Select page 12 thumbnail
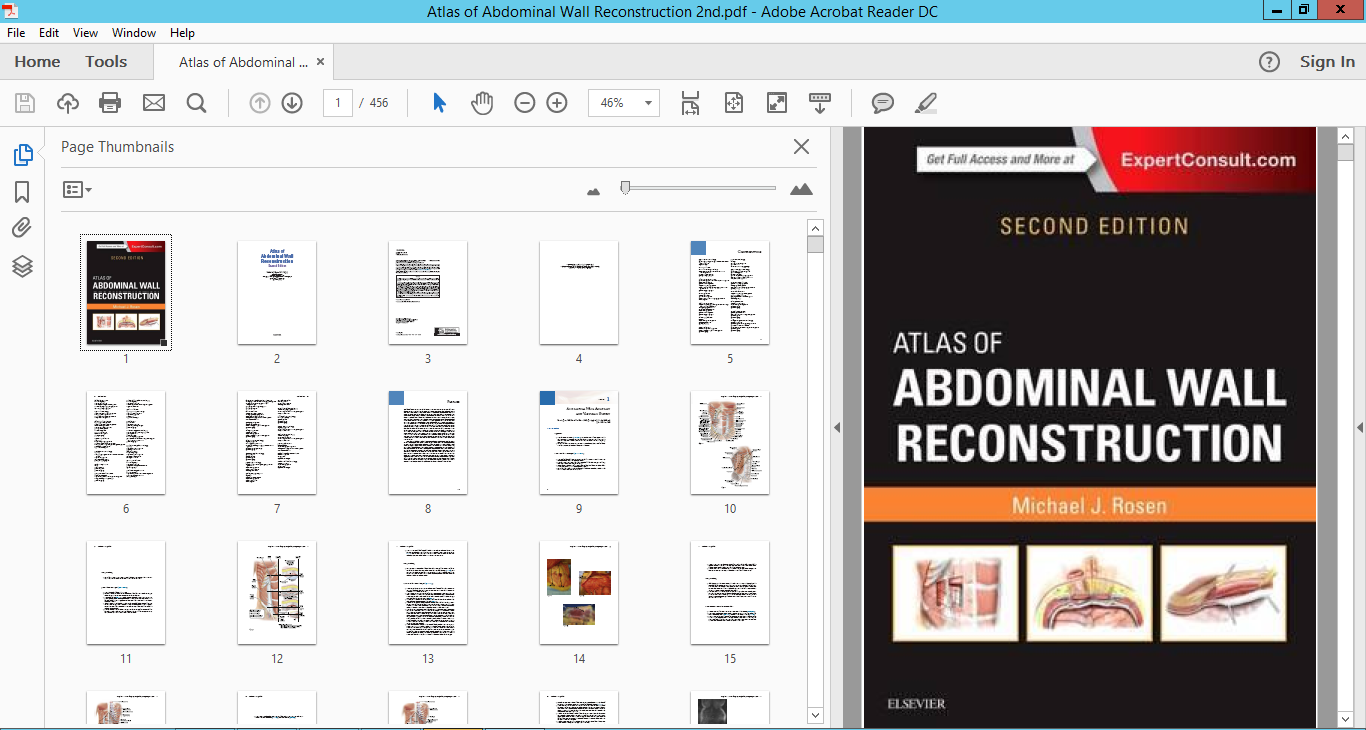The width and height of the screenshot is (1366, 730). coord(277,592)
